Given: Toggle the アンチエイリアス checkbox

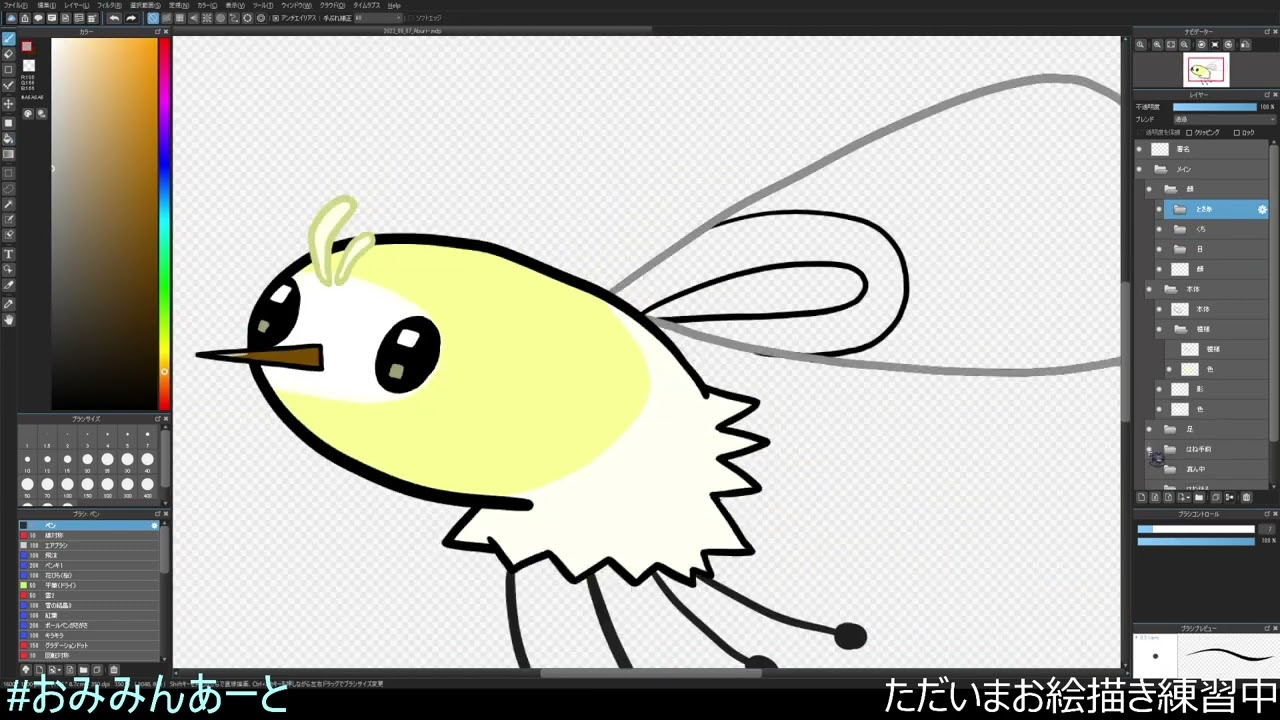Looking at the screenshot, I should 276,18.
